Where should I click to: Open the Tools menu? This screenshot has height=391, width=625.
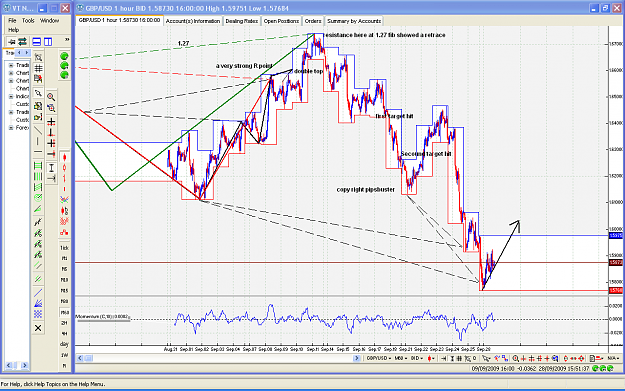tap(28, 20)
